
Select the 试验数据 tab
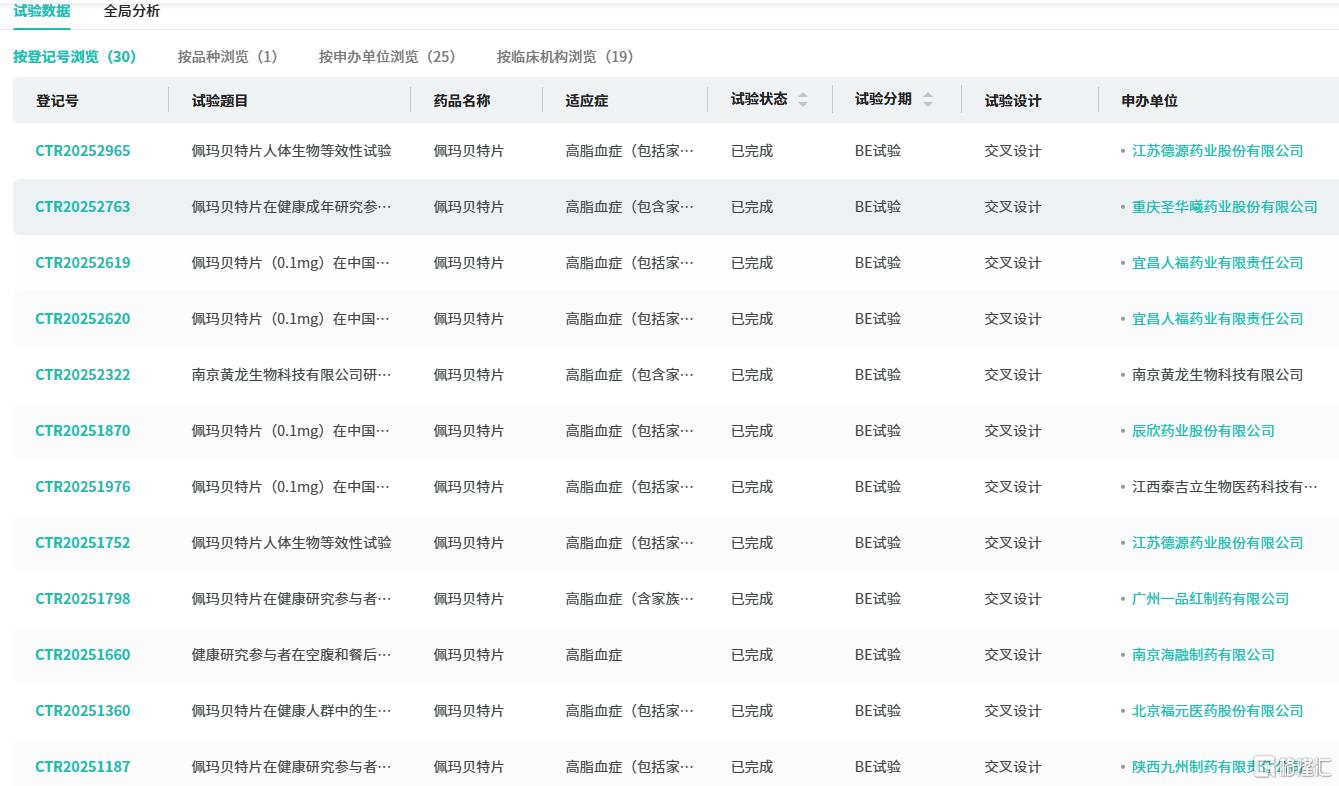click(x=42, y=11)
